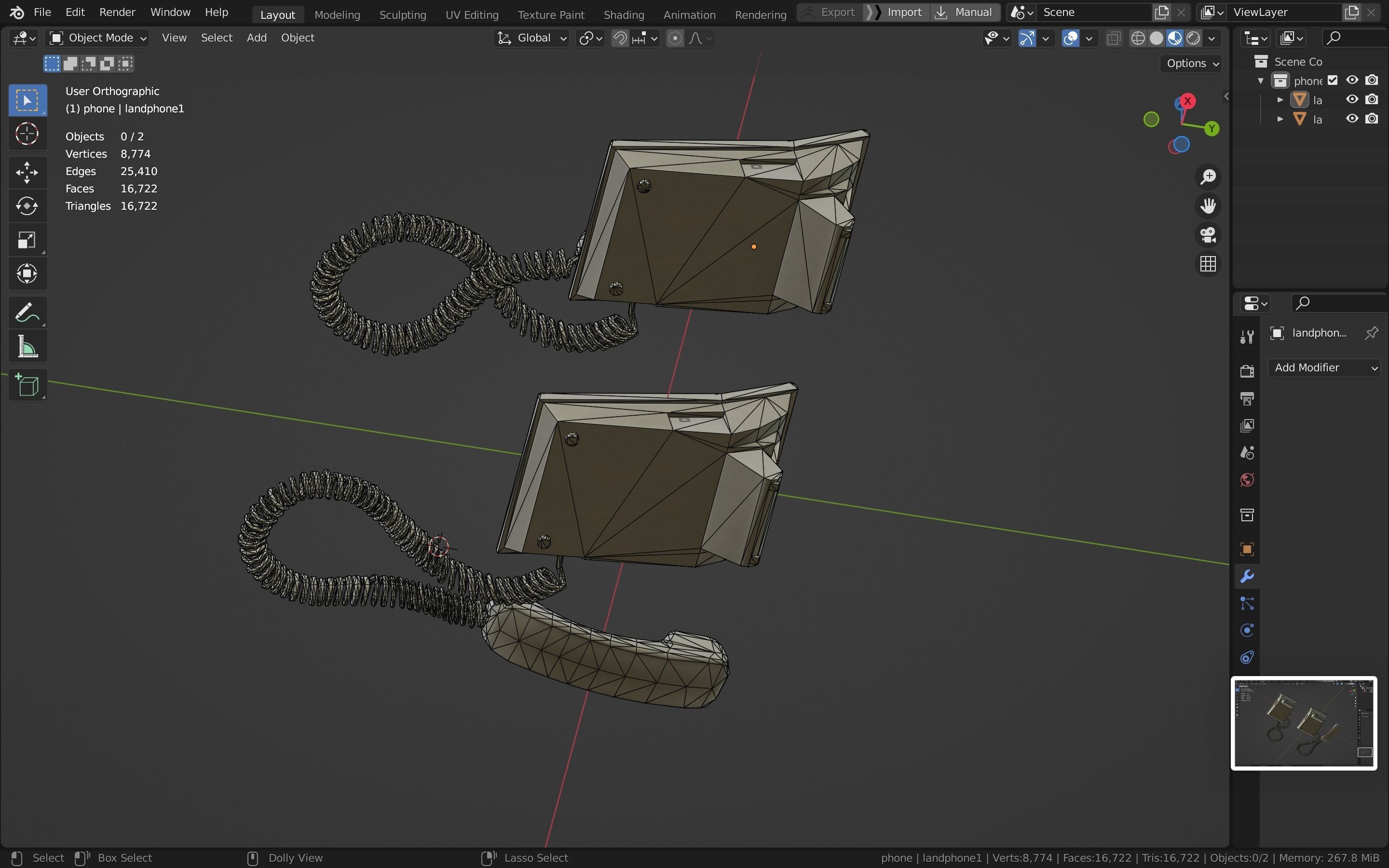Open the Tool properties tab
Viewport: 1389px width, 868px height.
point(1247,337)
